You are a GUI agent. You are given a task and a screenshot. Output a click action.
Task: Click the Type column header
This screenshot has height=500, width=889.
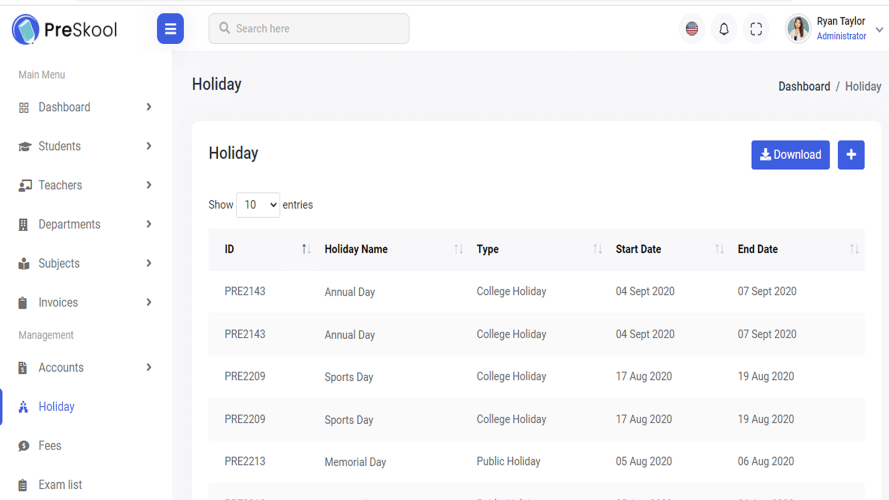click(x=488, y=249)
